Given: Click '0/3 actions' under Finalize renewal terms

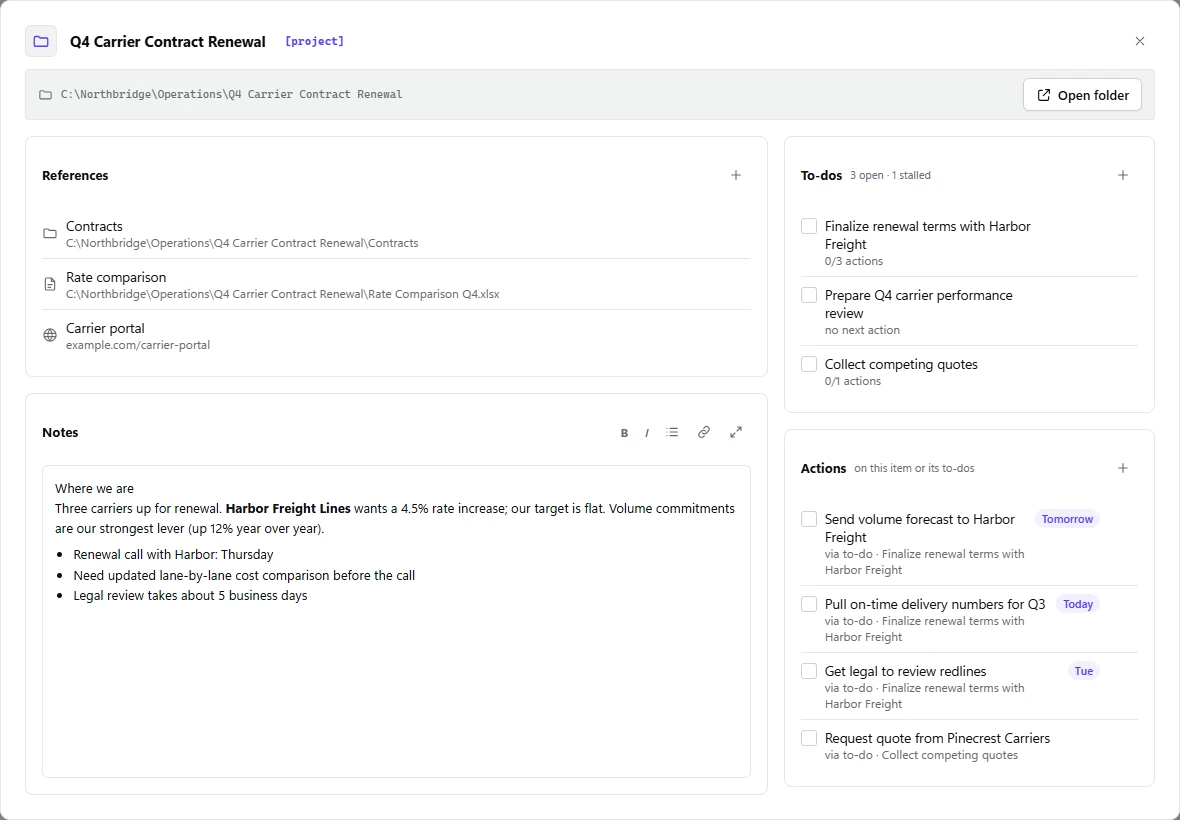Looking at the screenshot, I should [x=853, y=261].
